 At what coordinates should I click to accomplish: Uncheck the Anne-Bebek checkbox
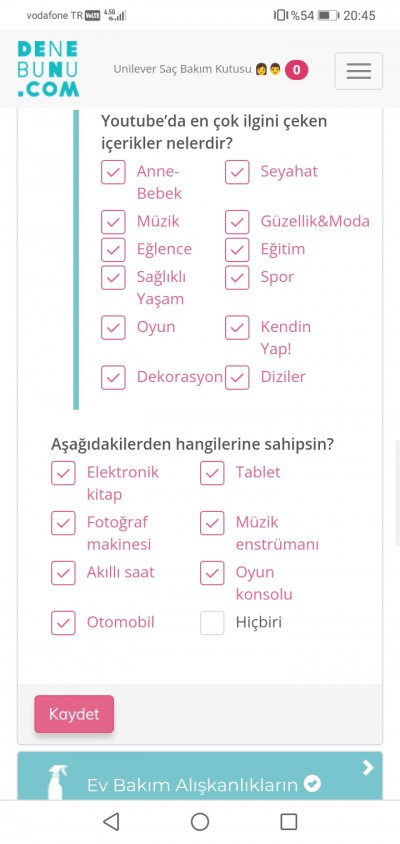pyautogui.click(x=113, y=172)
